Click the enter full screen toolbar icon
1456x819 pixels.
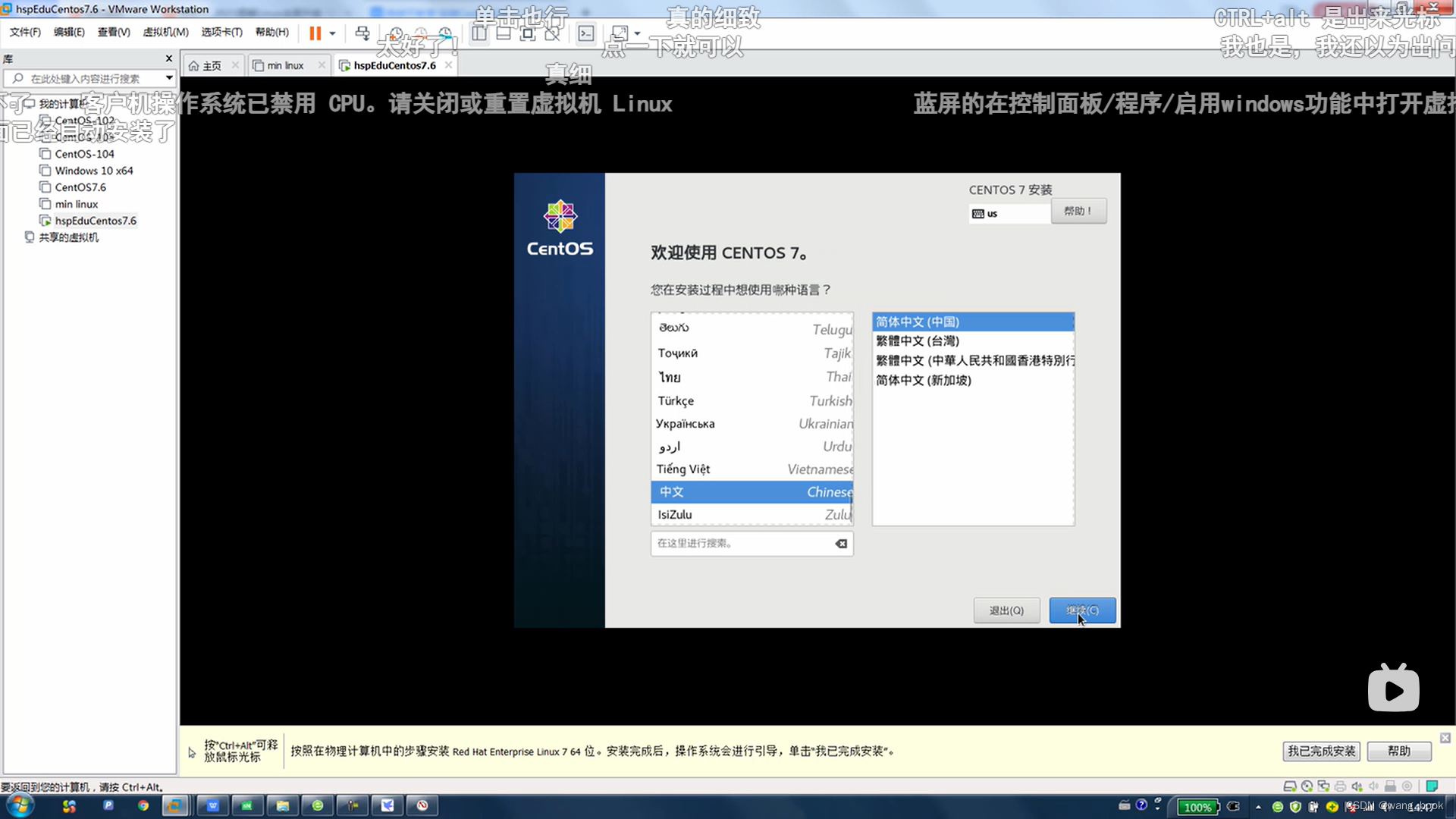[x=528, y=33]
